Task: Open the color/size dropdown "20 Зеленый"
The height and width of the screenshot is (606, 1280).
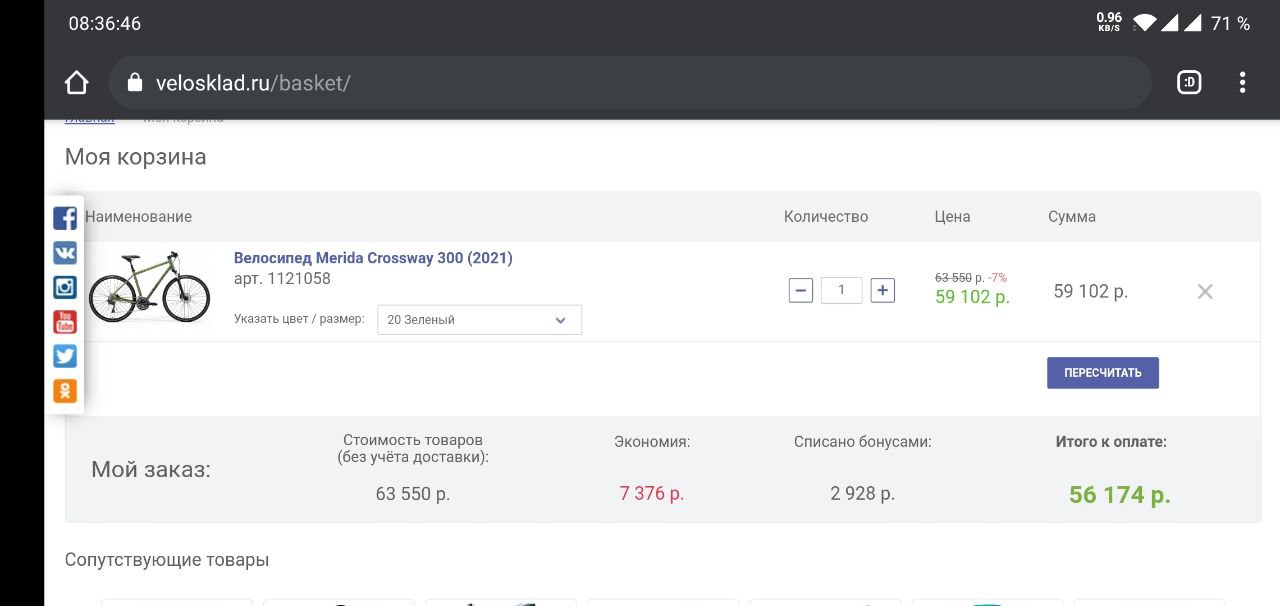Action: (x=479, y=320)
